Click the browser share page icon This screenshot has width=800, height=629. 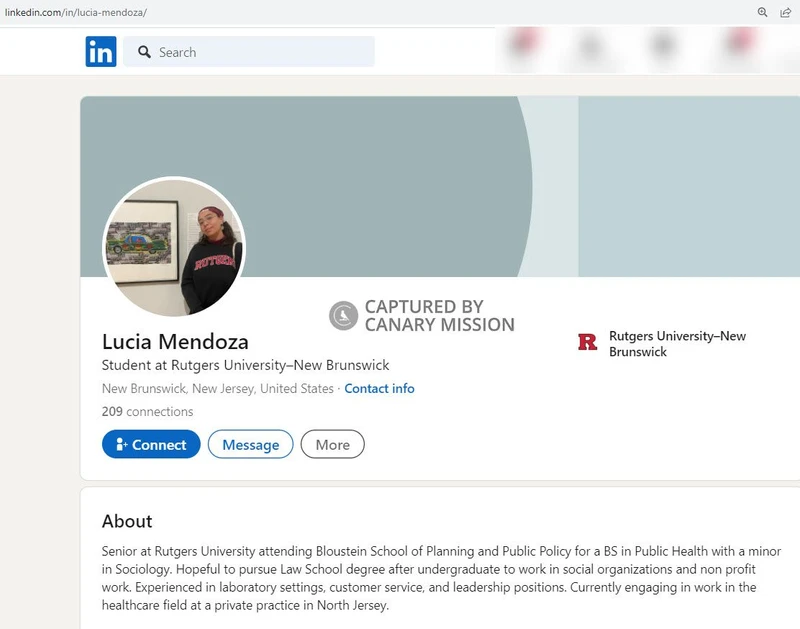[786, 12]
